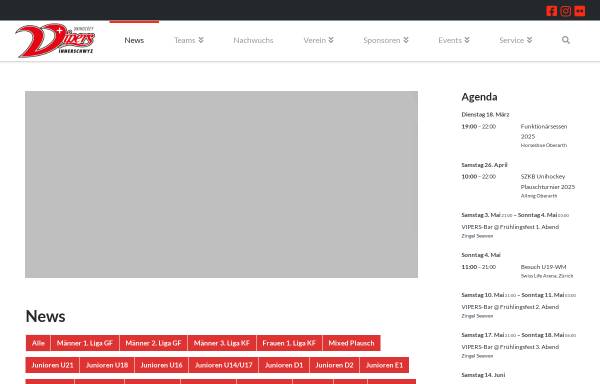Filter news by Junioren U21
This screenshot has height=384, width=600.
click(52, 365)
